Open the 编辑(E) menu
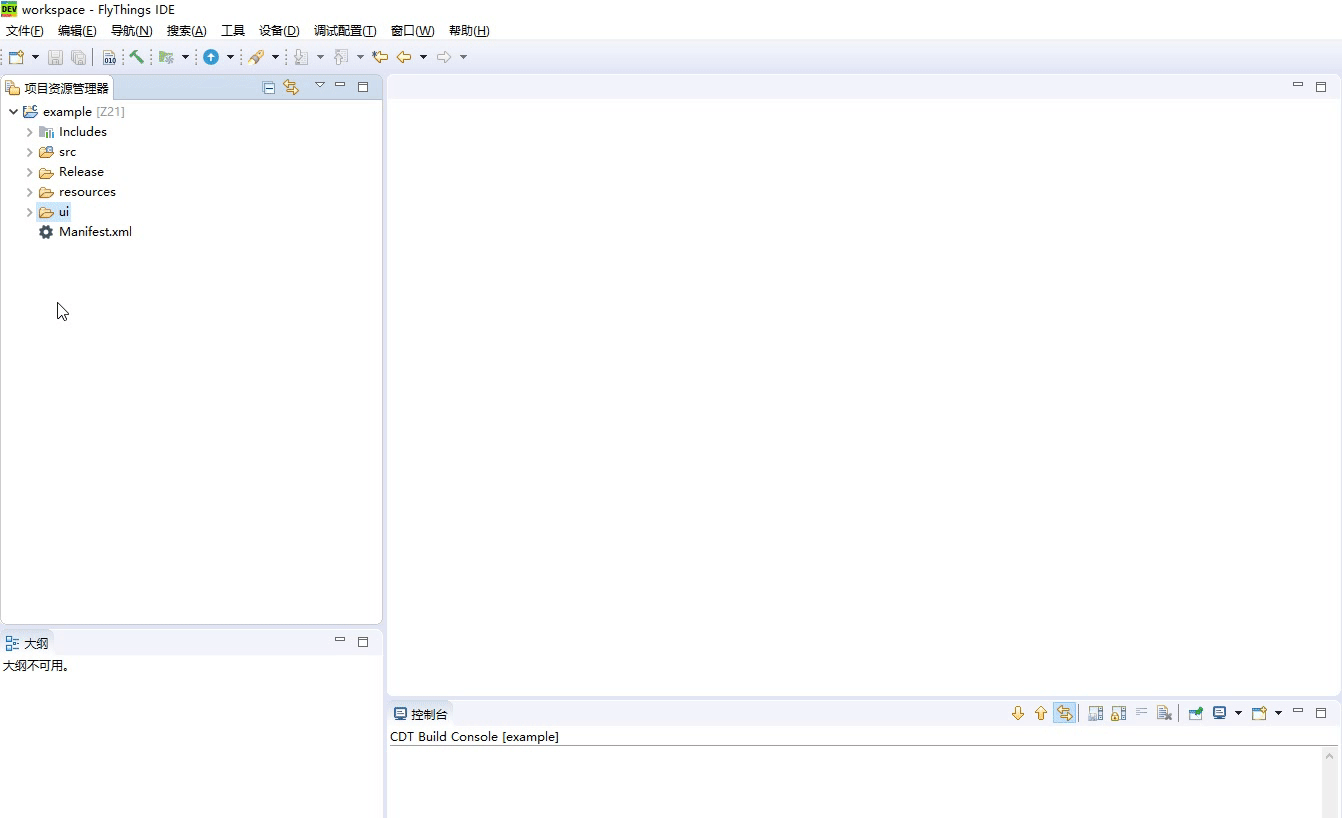This screenshot has width=1342, height=818. tap(77, 31)
